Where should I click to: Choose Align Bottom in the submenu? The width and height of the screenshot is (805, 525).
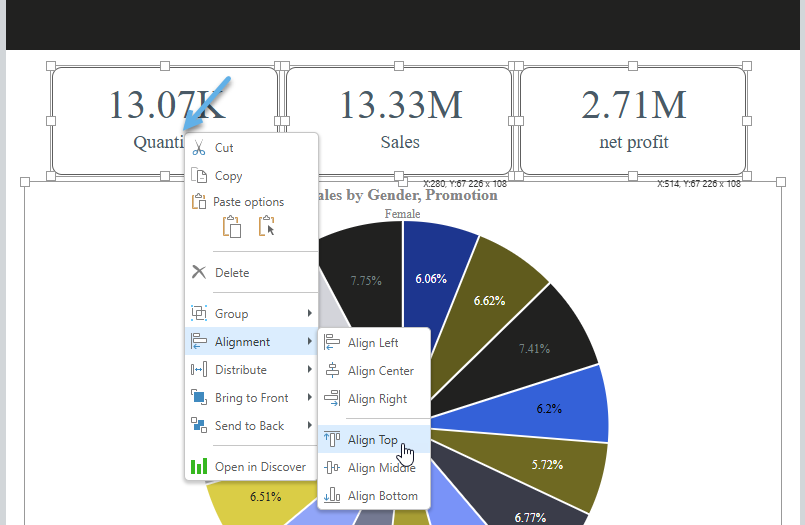(x=374, y=496)
